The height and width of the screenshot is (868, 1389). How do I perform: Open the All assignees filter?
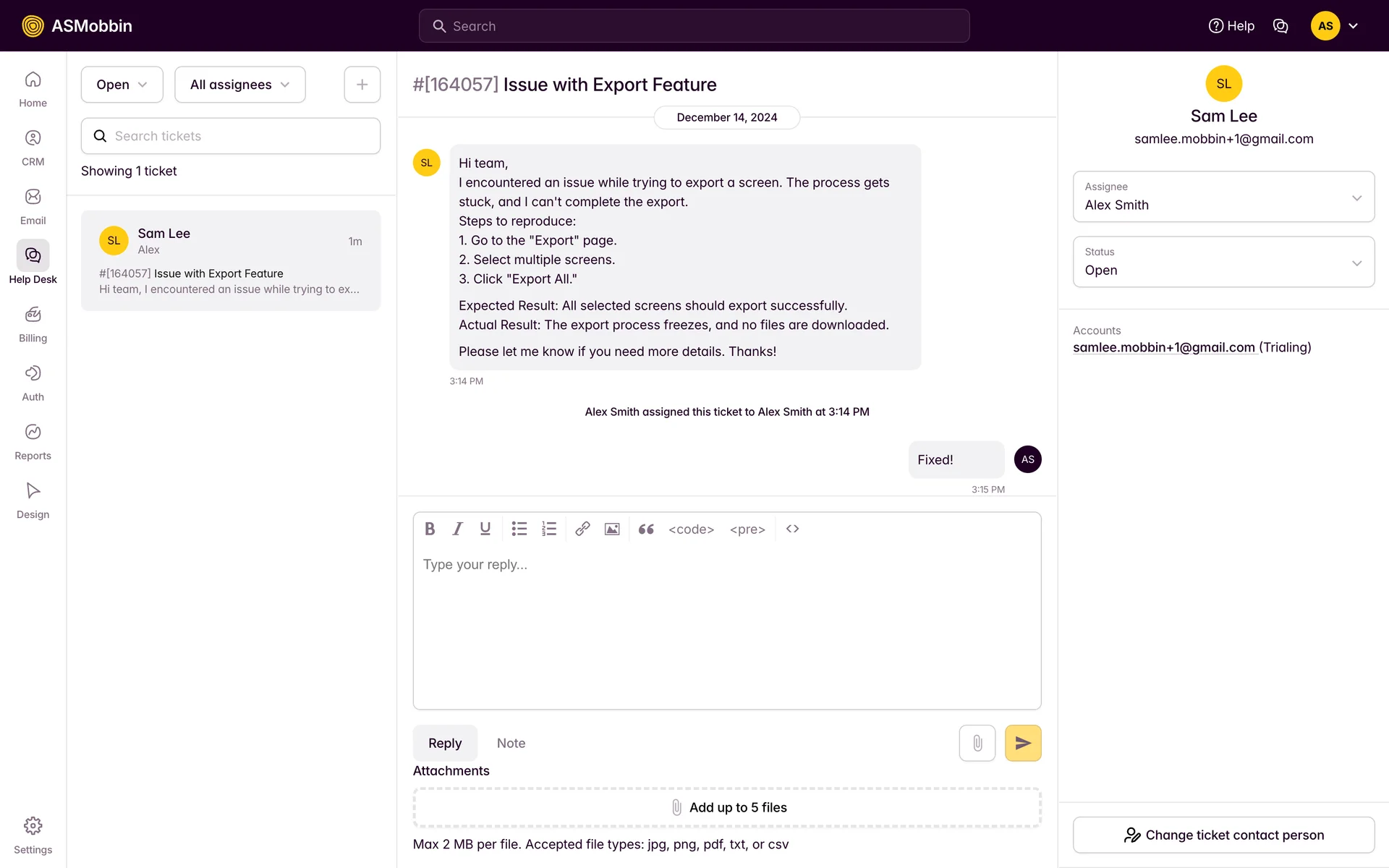pyautogui.click(x=239, y=85)
